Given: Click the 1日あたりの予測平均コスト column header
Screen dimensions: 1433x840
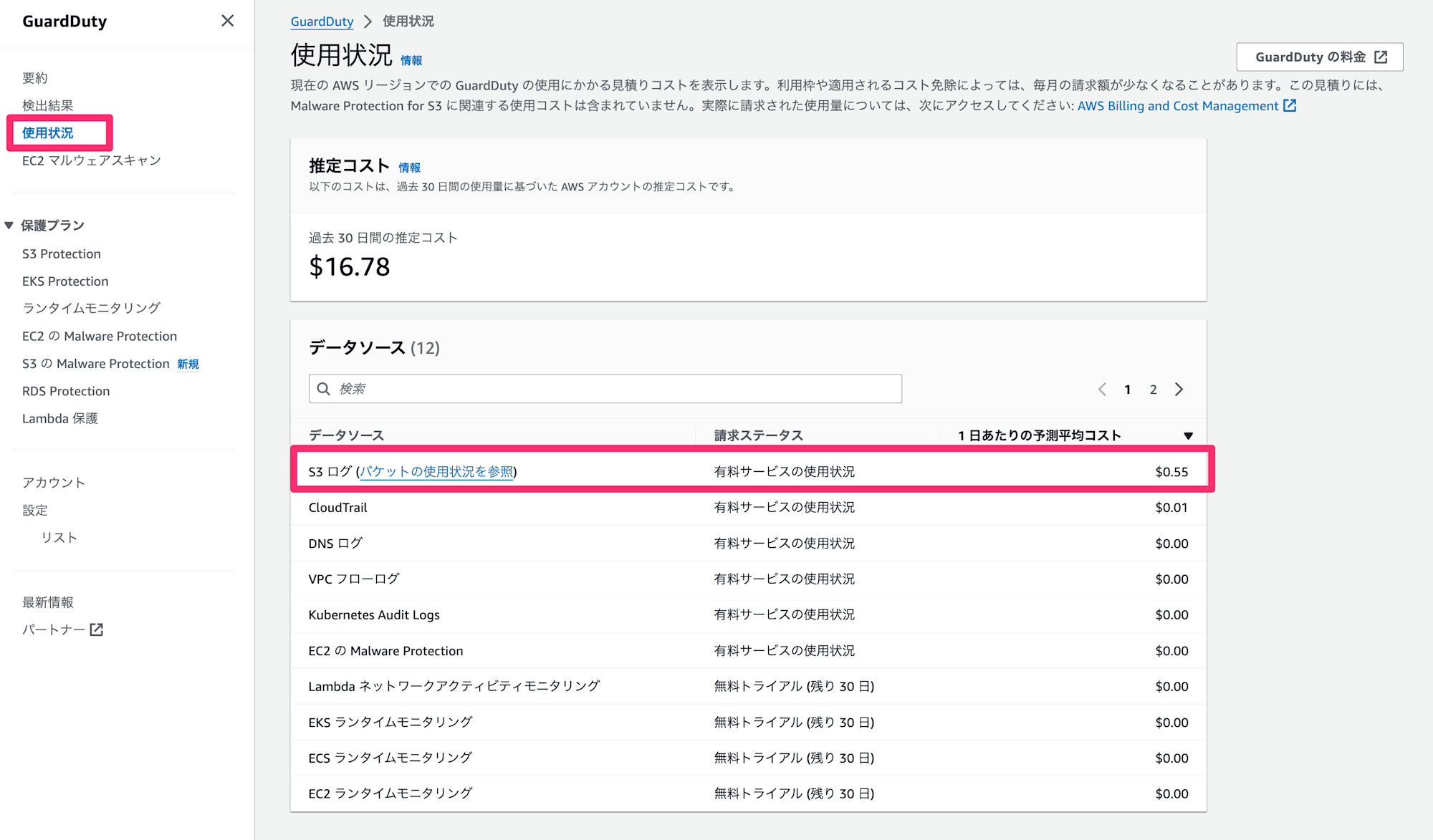Looking at the screenshot, I should click(x=1040, y=435).
